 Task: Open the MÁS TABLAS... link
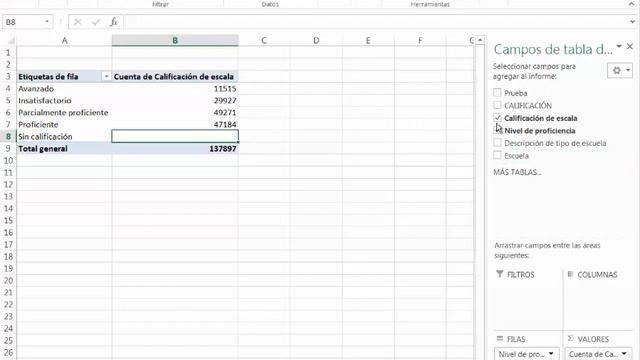pyautogui.click(x=517, y=172)
